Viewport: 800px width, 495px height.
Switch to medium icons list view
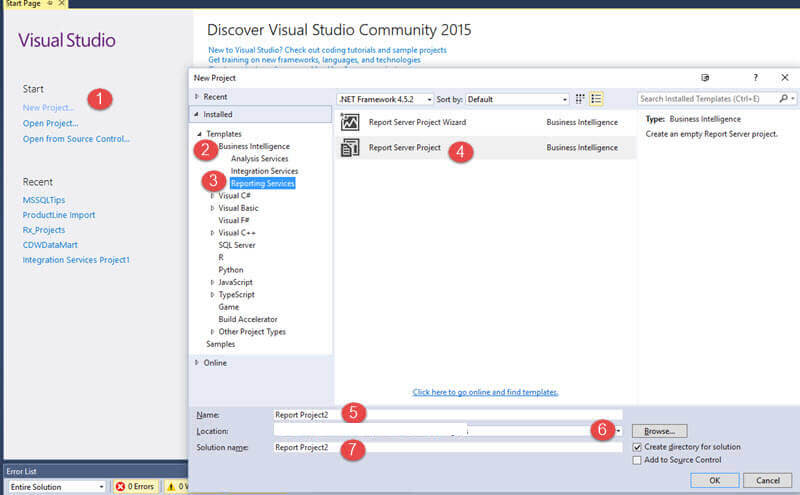tap(596, 99)
